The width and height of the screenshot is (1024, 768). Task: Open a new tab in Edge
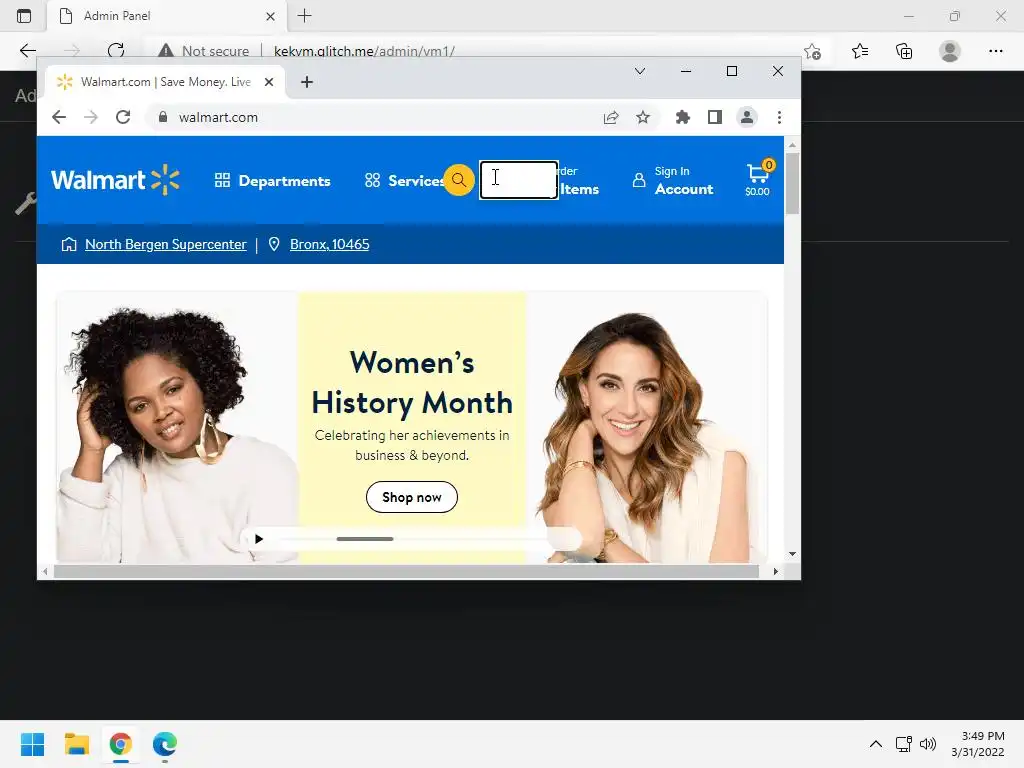(x=304, y=16)
